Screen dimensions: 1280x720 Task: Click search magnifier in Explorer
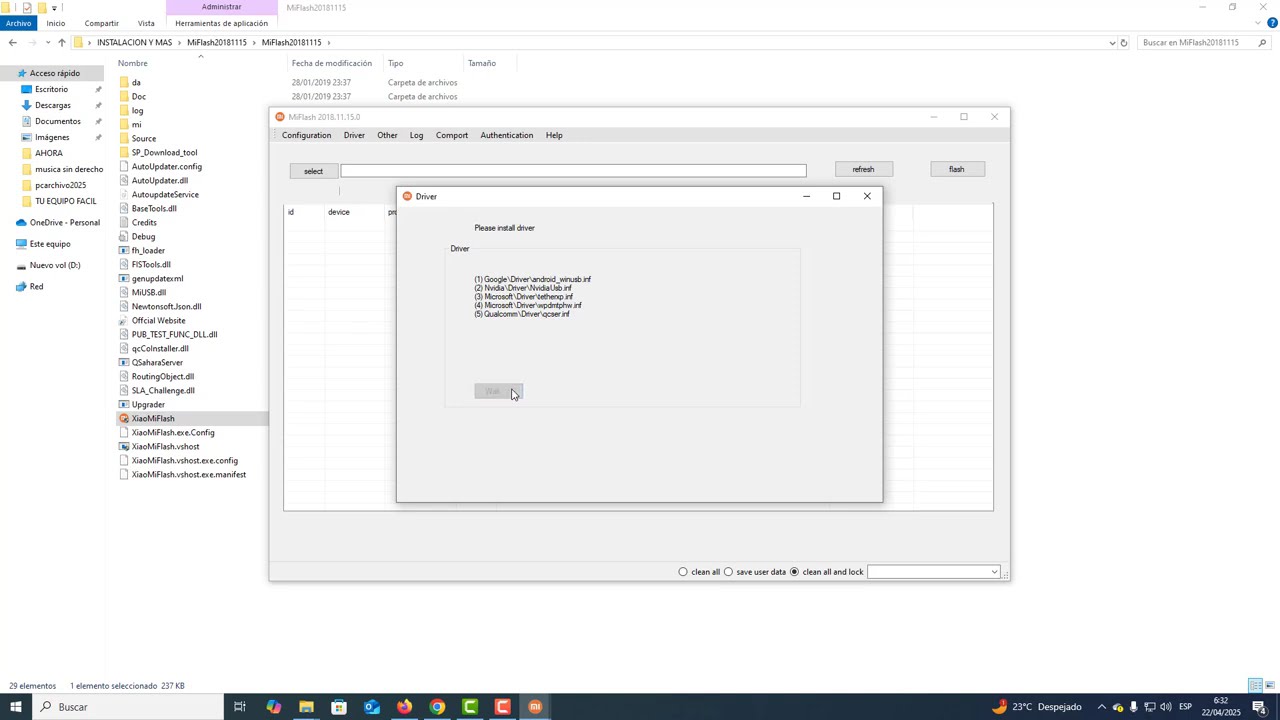(1262, 42)
